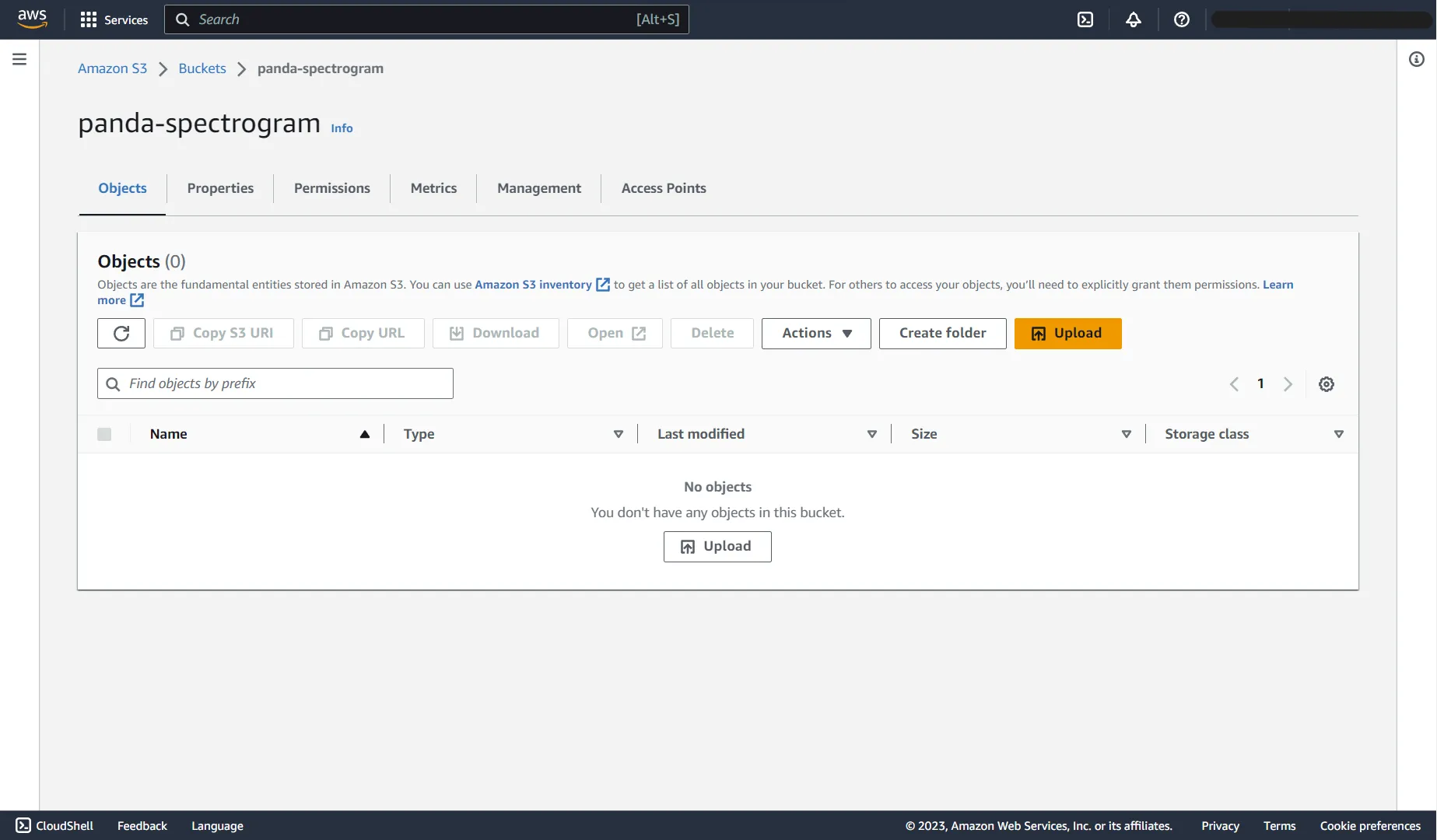1437x840 pixels.
Task: Focus the Find objects by prefix field
Action: [x=275, y=383]
